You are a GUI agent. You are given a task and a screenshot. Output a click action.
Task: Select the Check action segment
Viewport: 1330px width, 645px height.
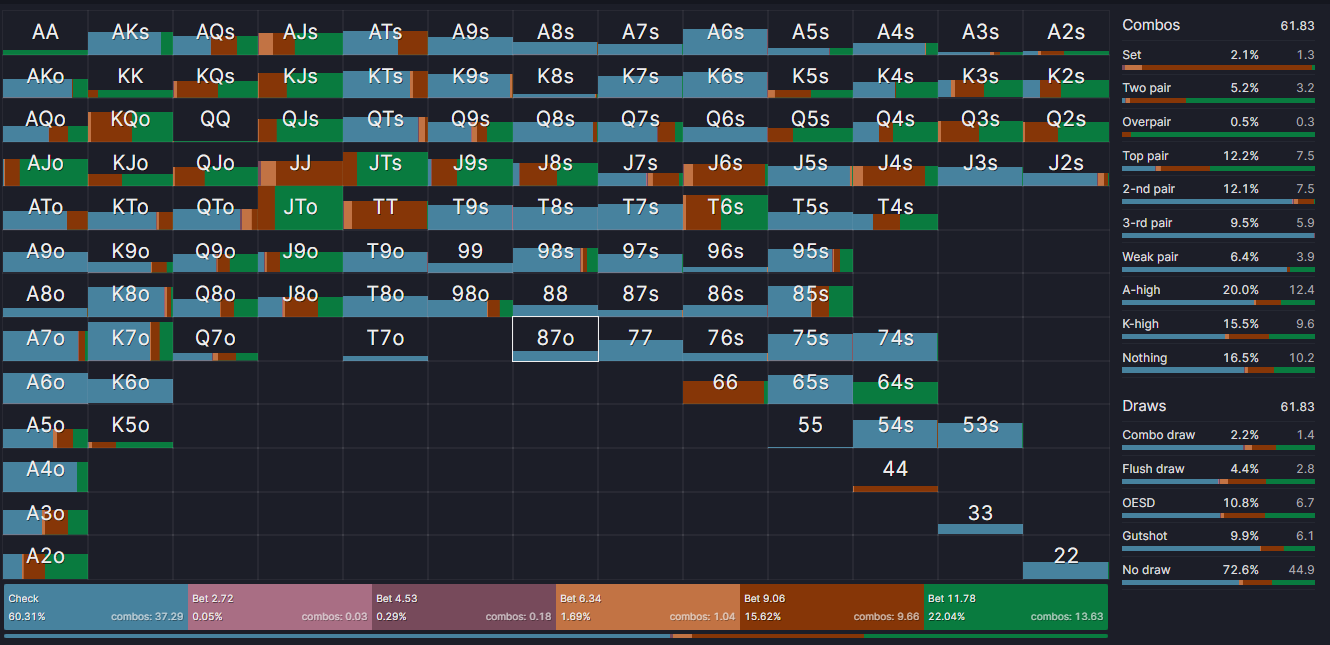click(x=90, y=605)
